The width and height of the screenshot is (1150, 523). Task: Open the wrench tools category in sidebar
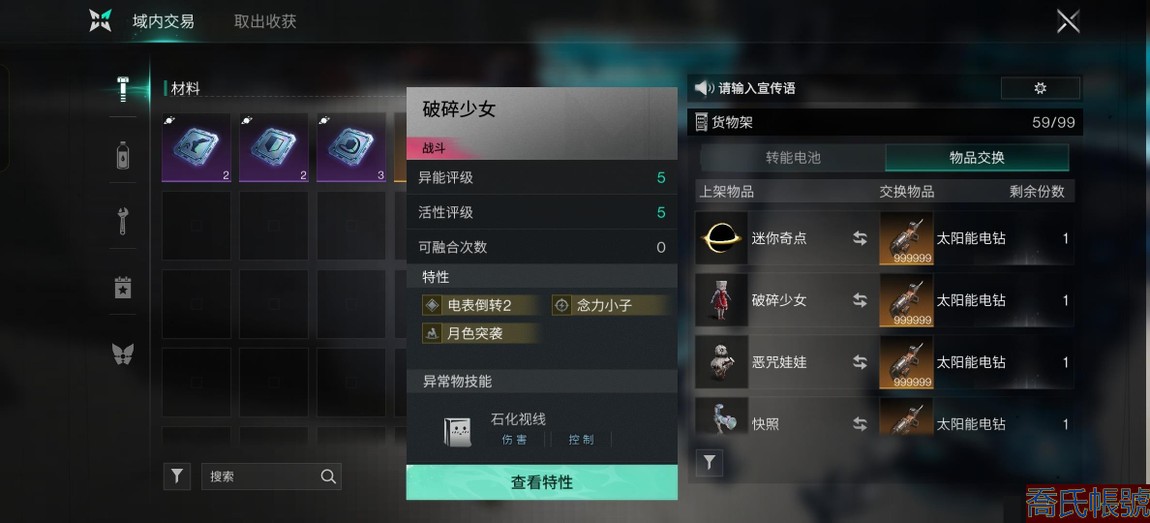tap(122, 221)
